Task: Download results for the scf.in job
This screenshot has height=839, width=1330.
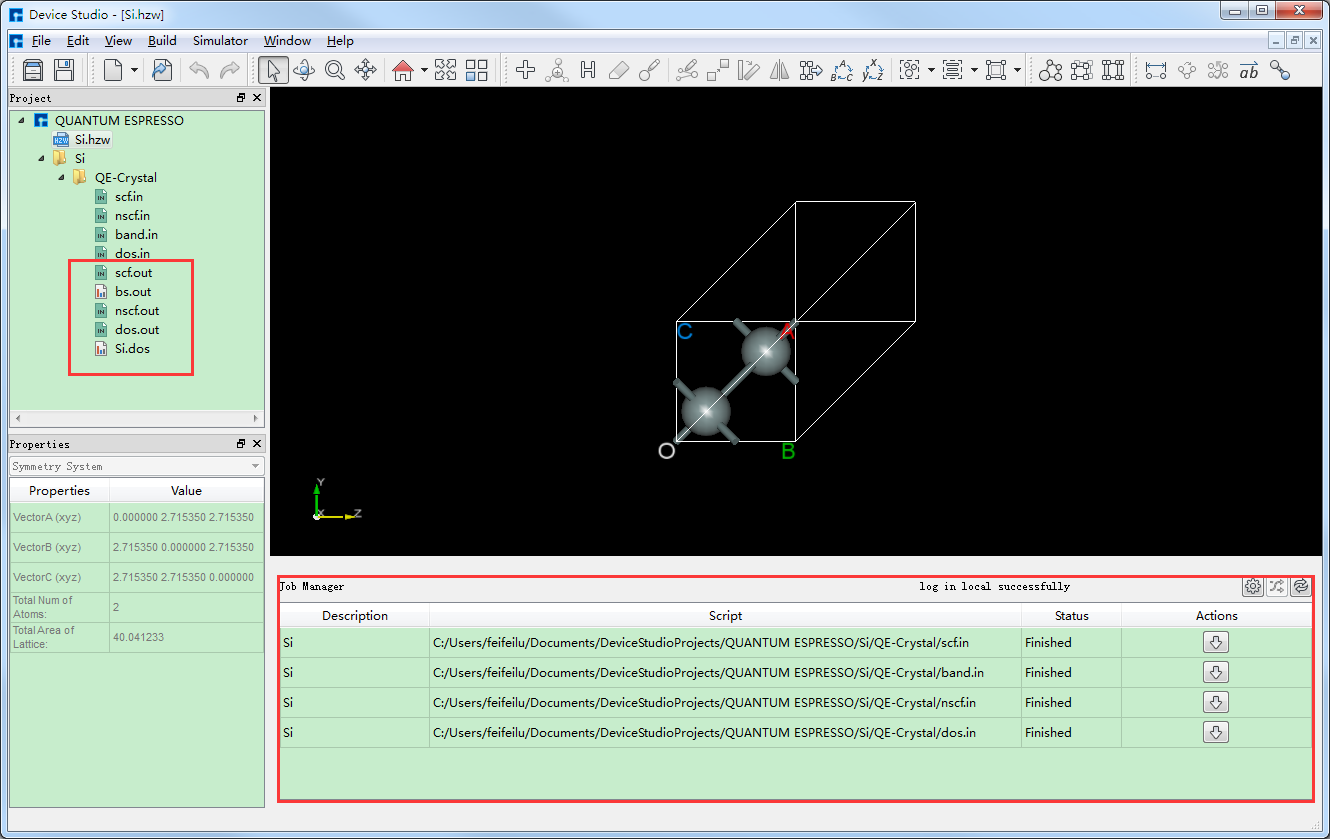Action: tap(1216, 642)
